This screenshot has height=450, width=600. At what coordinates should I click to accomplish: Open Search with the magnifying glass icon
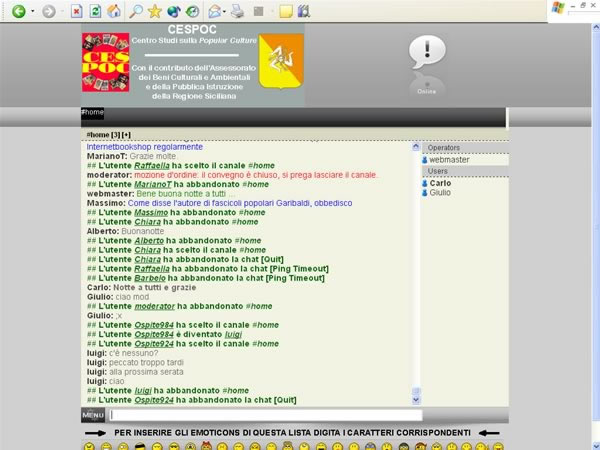point(135,11)
